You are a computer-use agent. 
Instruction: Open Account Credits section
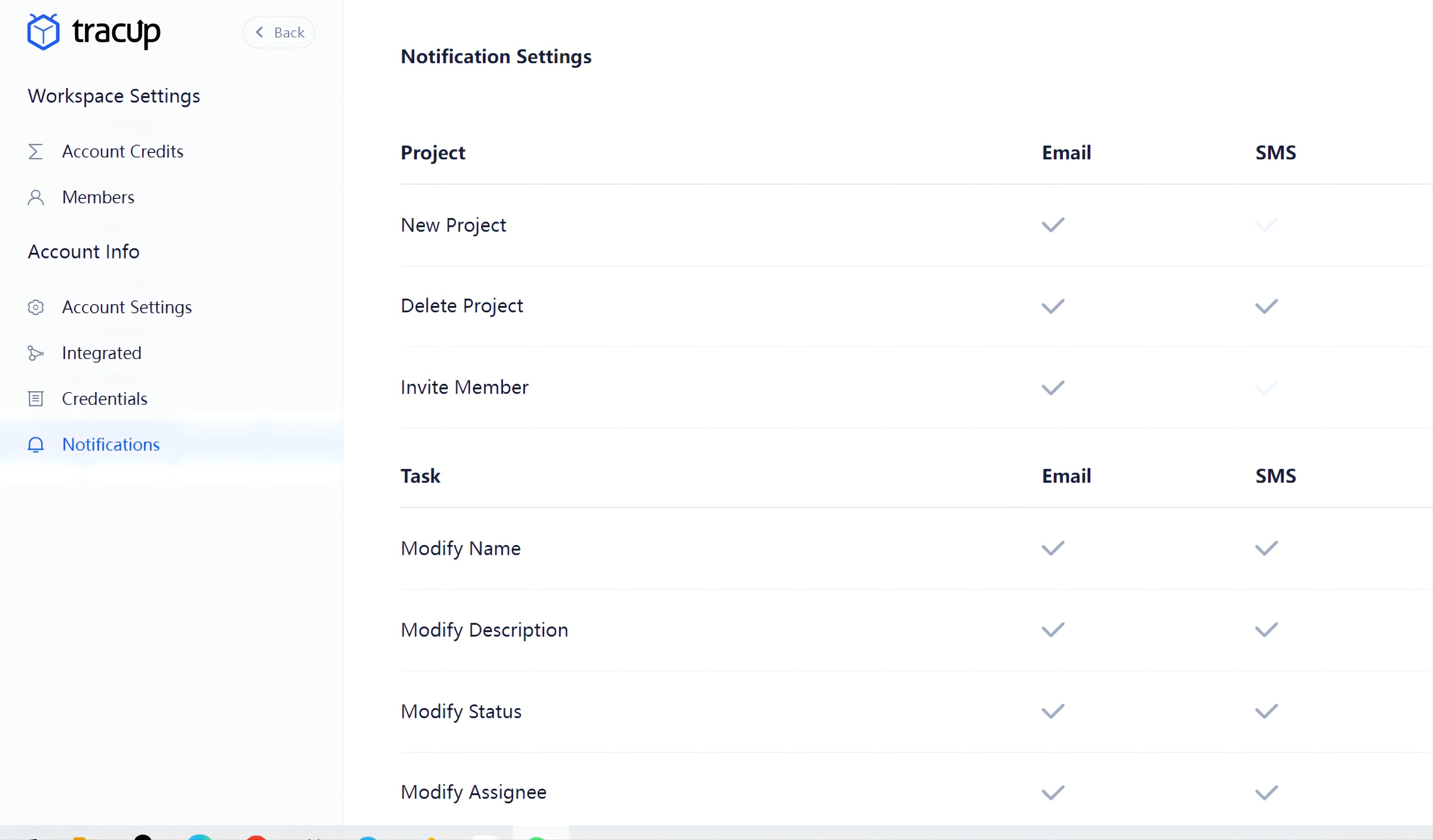(123, 151)
